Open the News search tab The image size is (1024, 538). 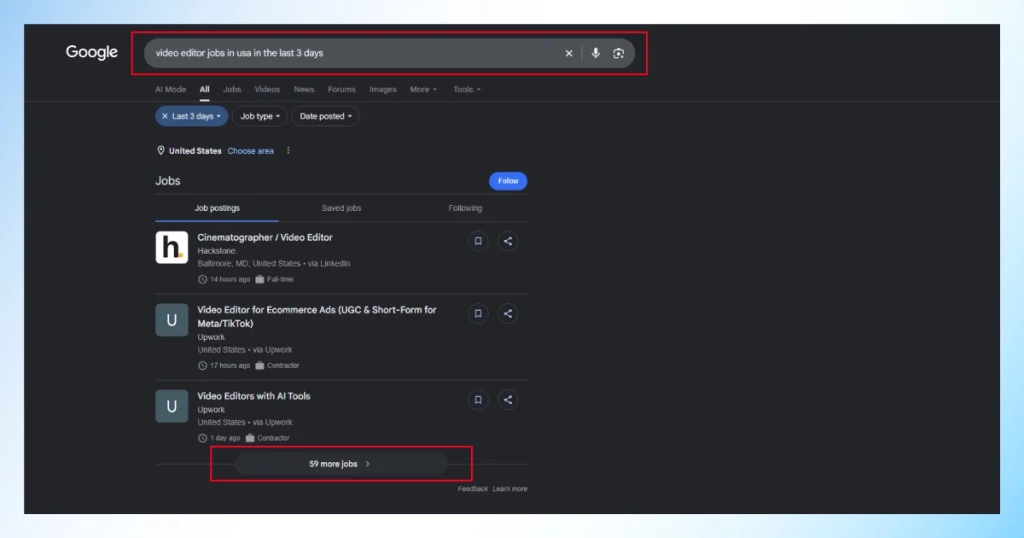click(x=304, y=89)
